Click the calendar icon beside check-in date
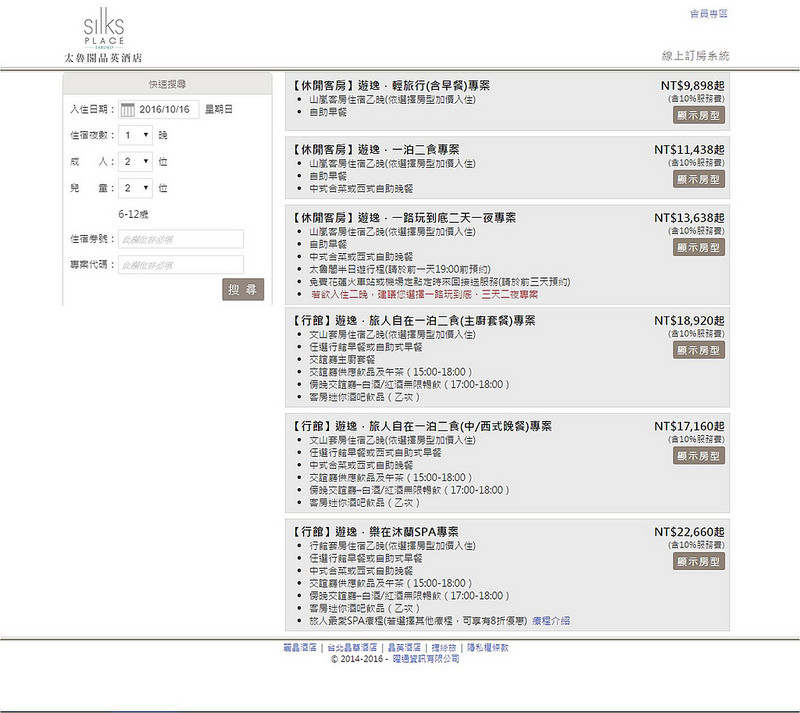800x713 pixels. tap(127, 109)
